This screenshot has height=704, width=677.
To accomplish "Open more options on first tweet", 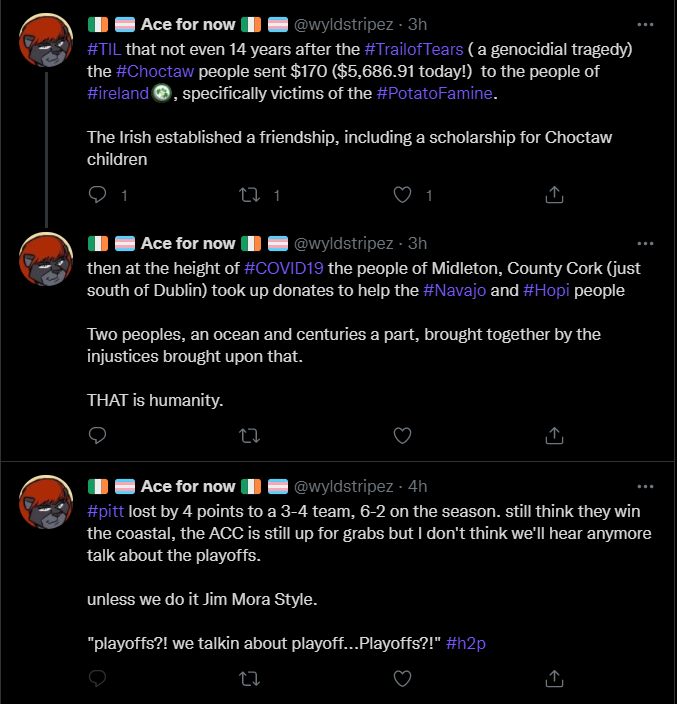I will [x=645, y=25].
